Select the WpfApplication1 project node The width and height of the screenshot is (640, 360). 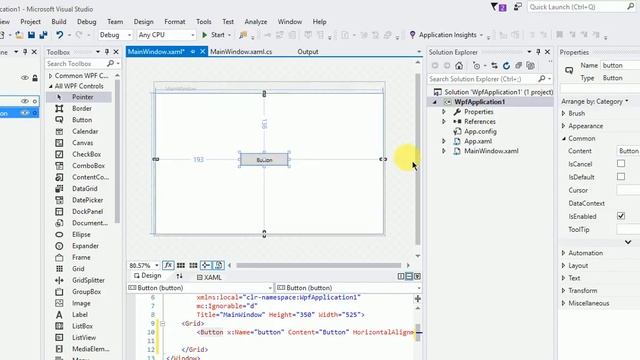(x=480, y=102)
